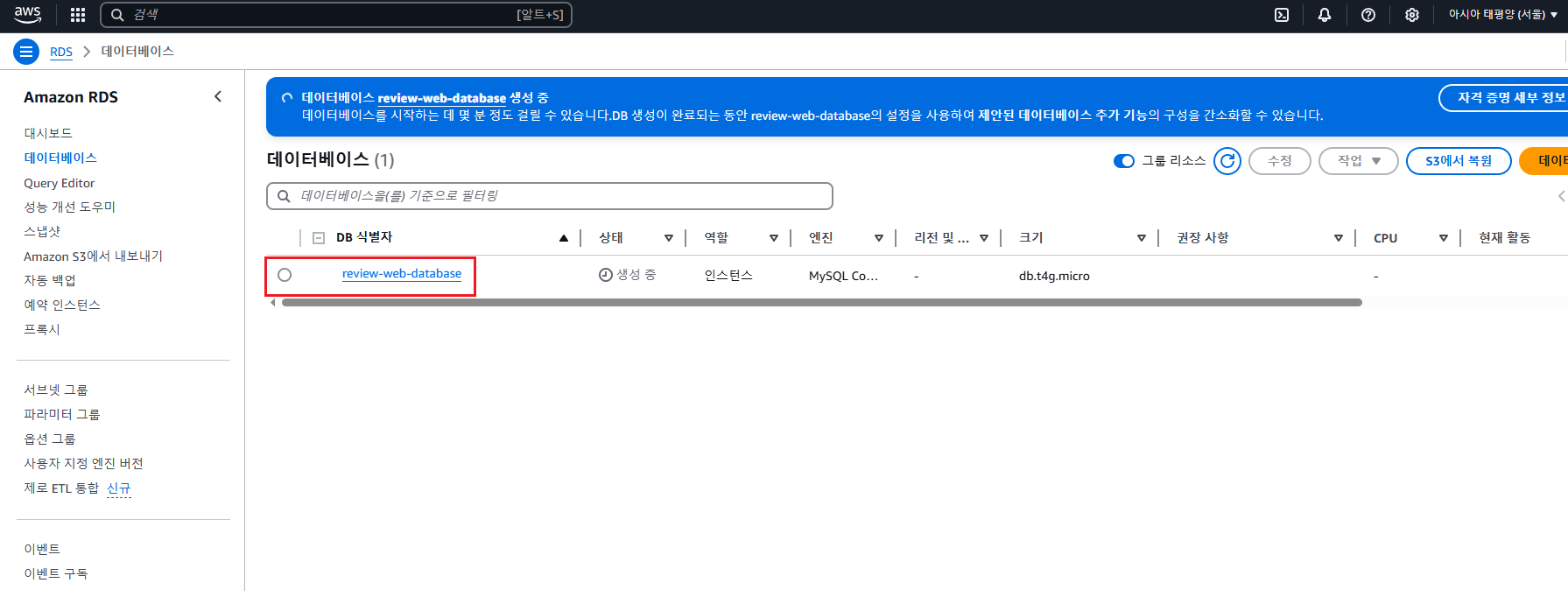The height and width of the screenshot is (597, 1568).
Task: Click the db.t4g.micro size cell
Action: [x=1054, y=276]
